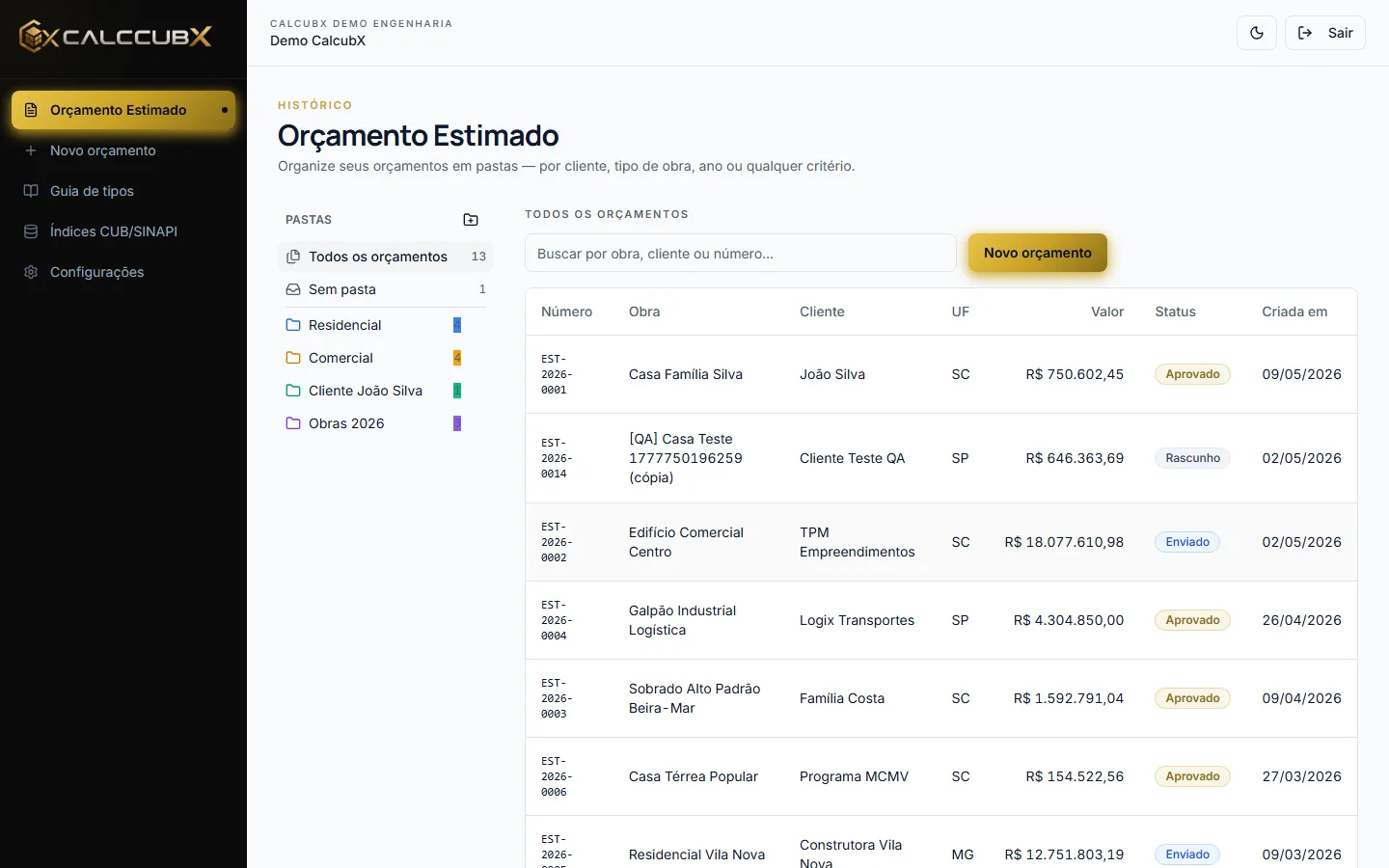Click the Sair logout button
This screenshot has width=1389, height=868.
1325,33
